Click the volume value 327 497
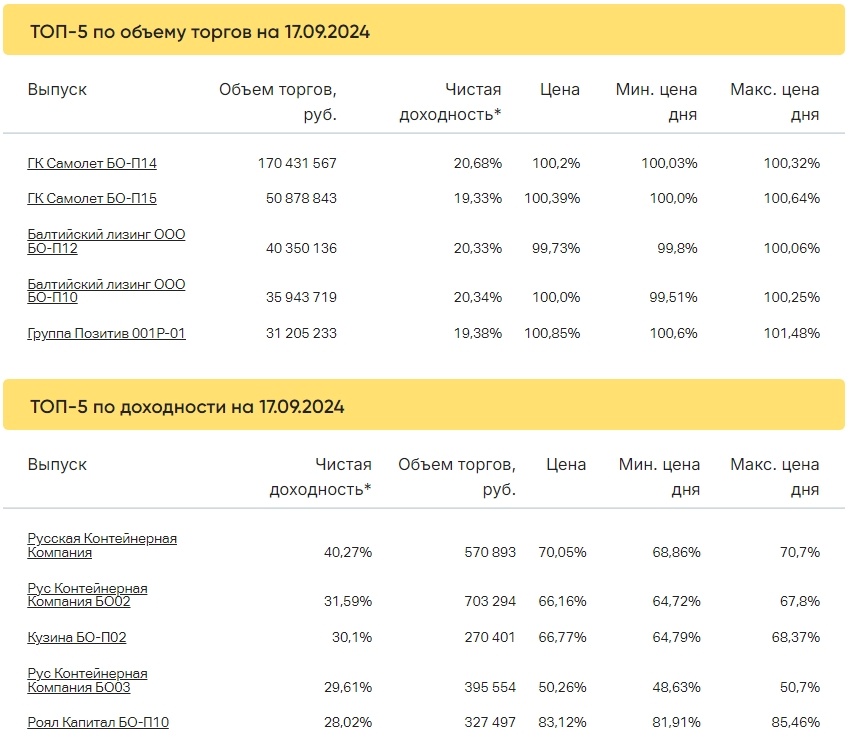849x738 pixels. [x=490, y=722]
